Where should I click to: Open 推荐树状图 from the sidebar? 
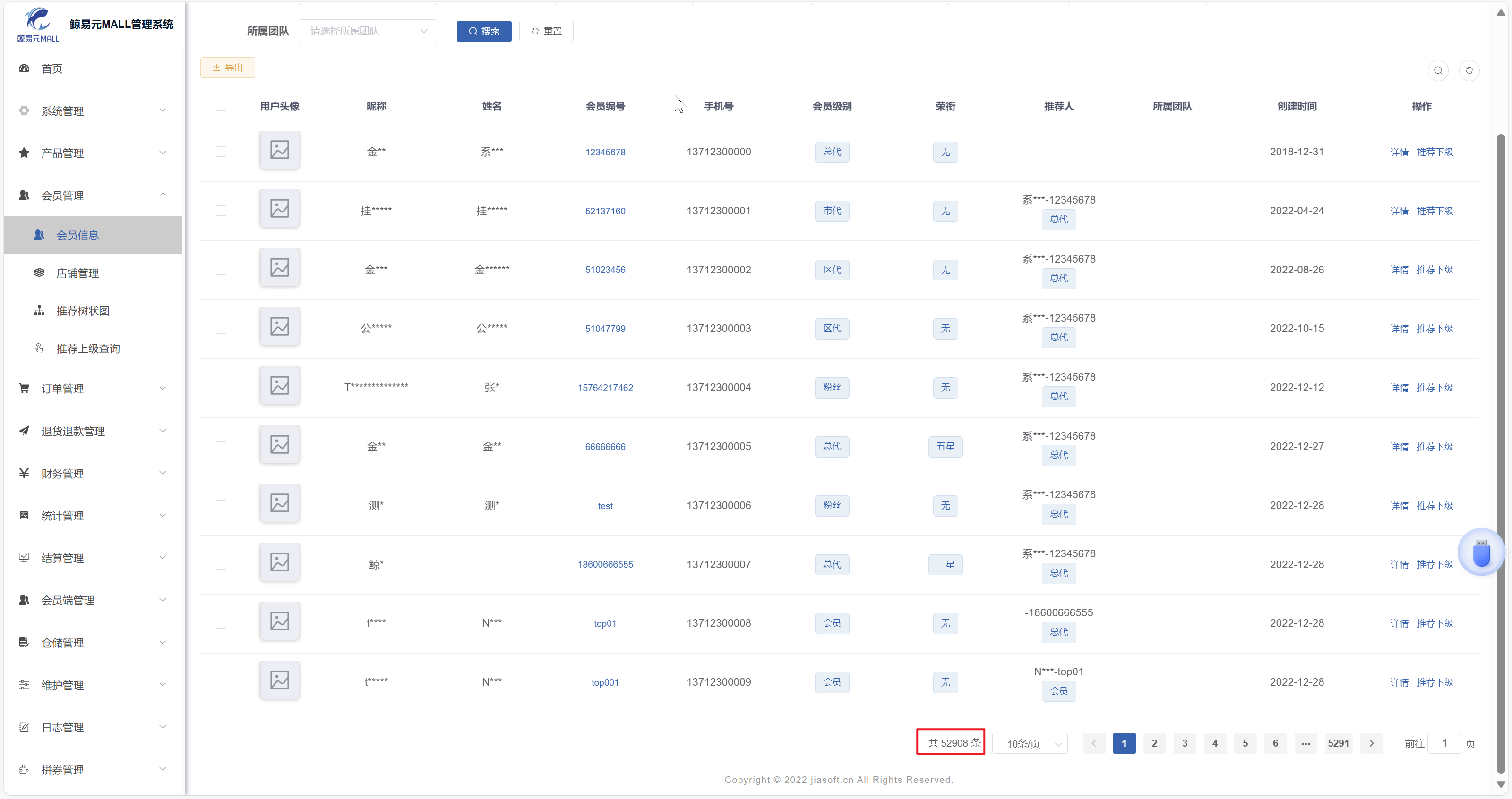pyautogui.click(x=82, y=311)
